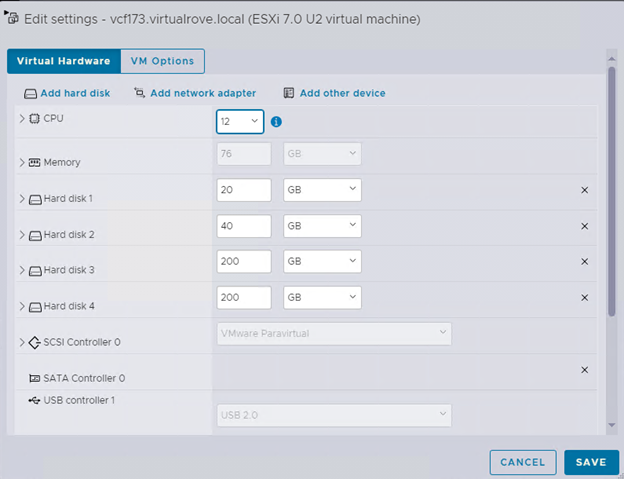Click the Memory module icon
624x479 pixels.
click(35, 162)
